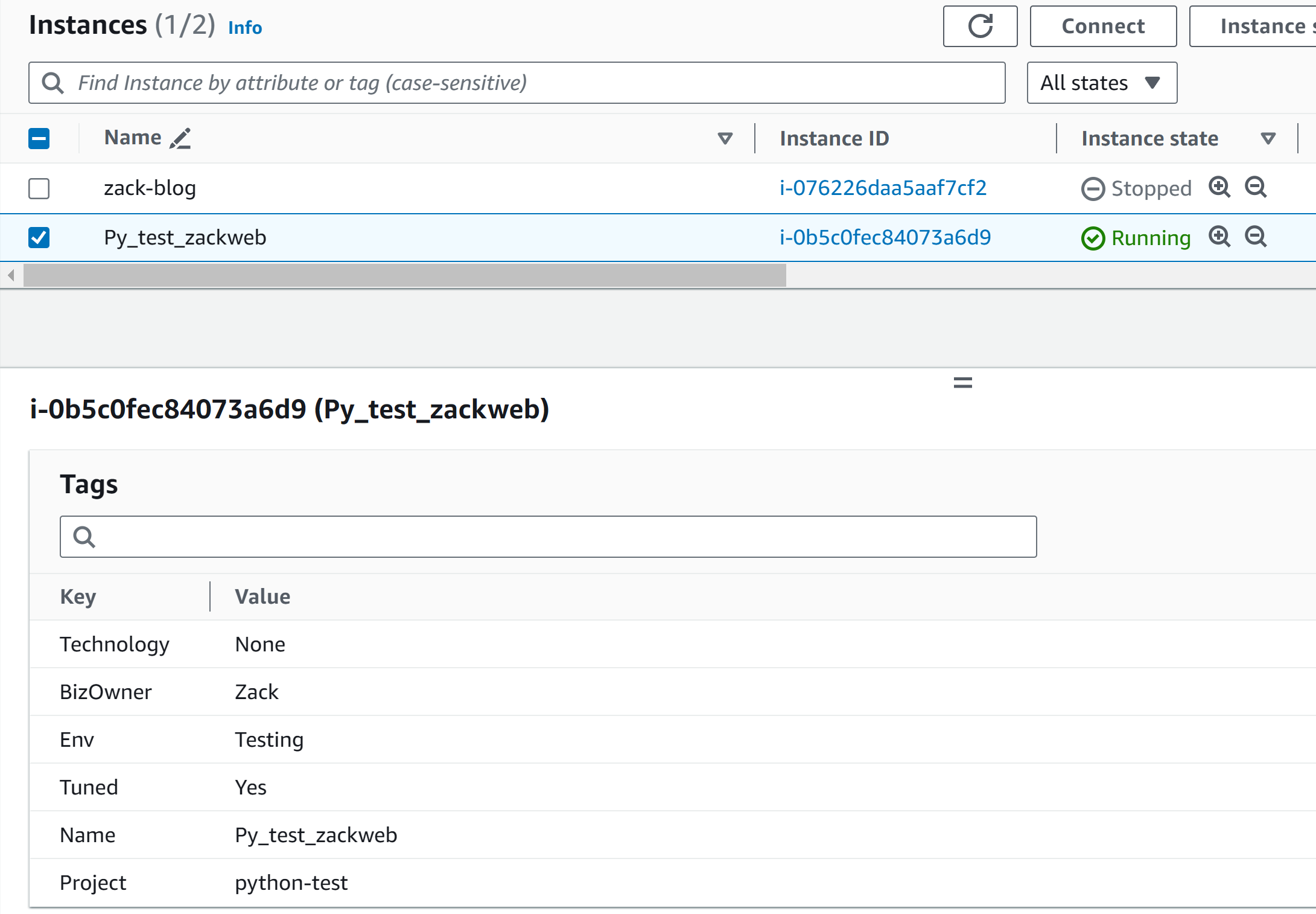Click the search magnifier in instance filter
Image resolution: width=1316 pixels, height=914 pixels.
point(53,83)
